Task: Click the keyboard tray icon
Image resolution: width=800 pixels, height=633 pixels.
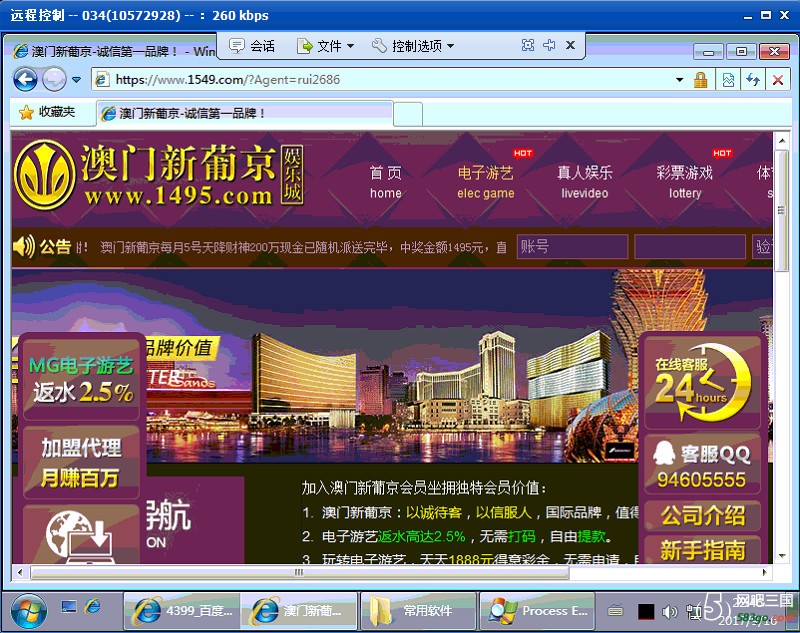Action: tap(616, 611)
